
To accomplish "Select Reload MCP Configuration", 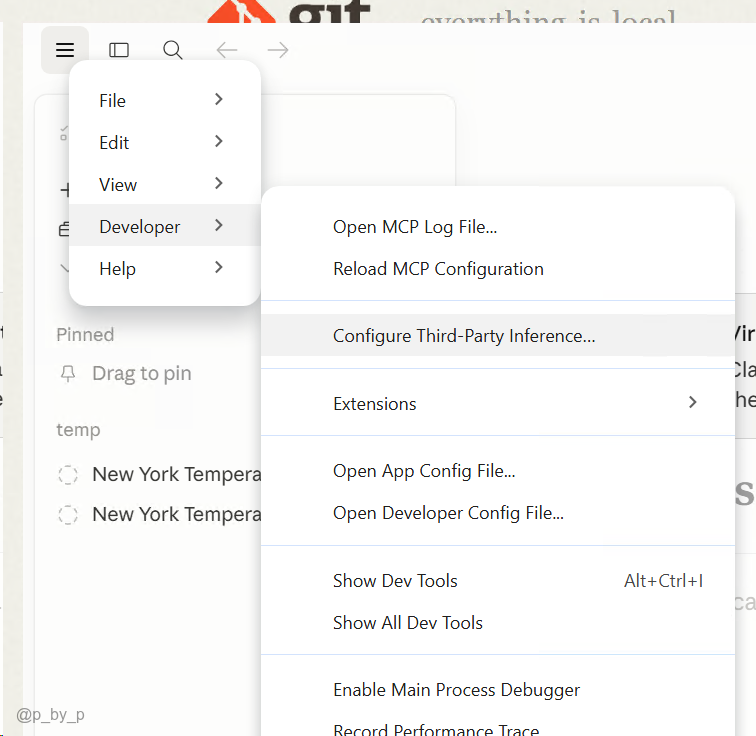I will click(x=498, y=268).
